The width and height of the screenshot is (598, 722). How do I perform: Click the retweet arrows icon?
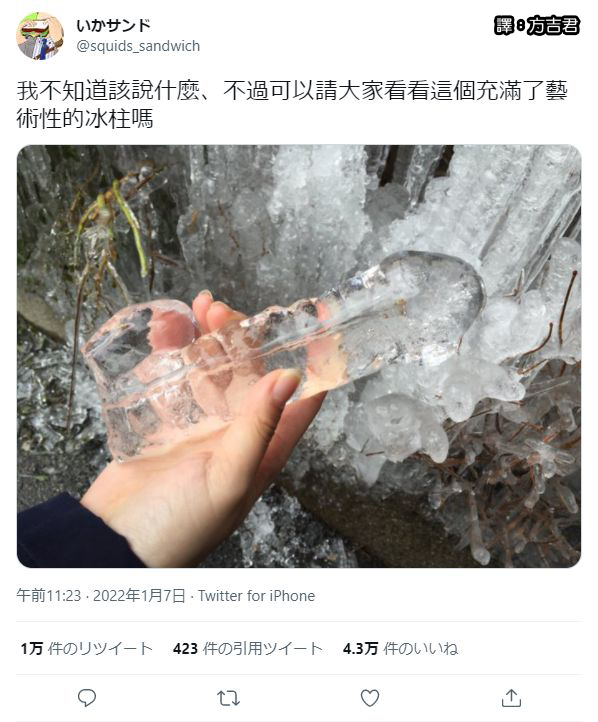[228, 698]
